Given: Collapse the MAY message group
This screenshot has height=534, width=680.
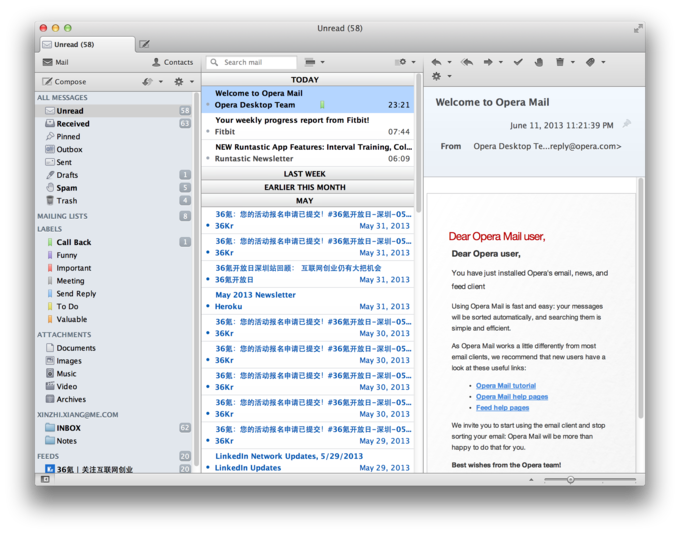Looking at the screenshot, I should coord(307,201).
